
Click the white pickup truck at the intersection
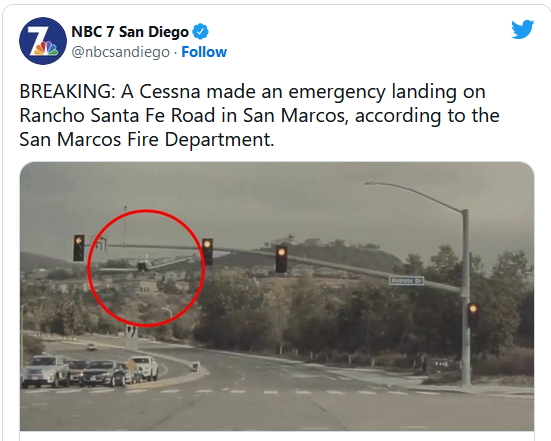[144, 368]
